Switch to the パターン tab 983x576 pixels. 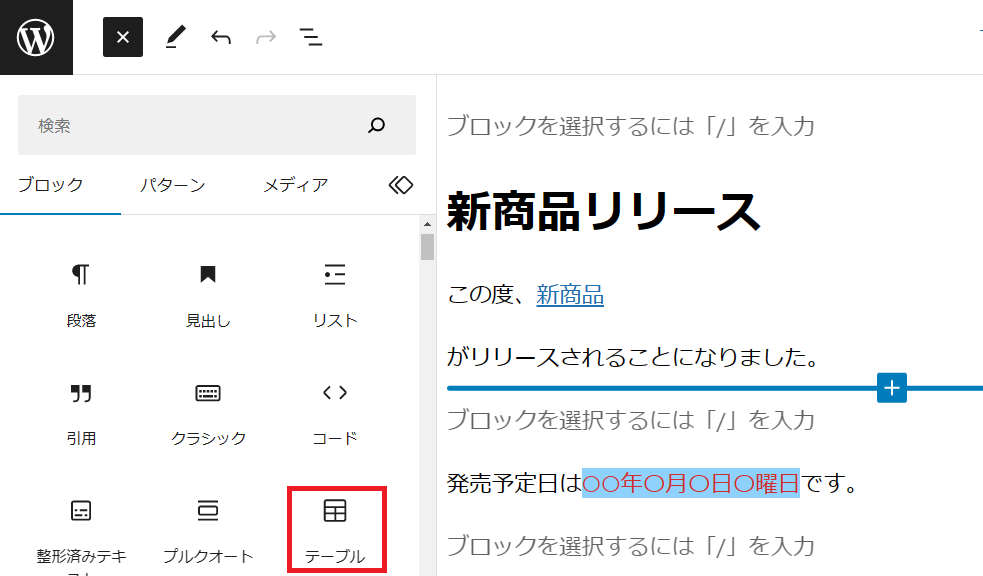tap(172, 185)
